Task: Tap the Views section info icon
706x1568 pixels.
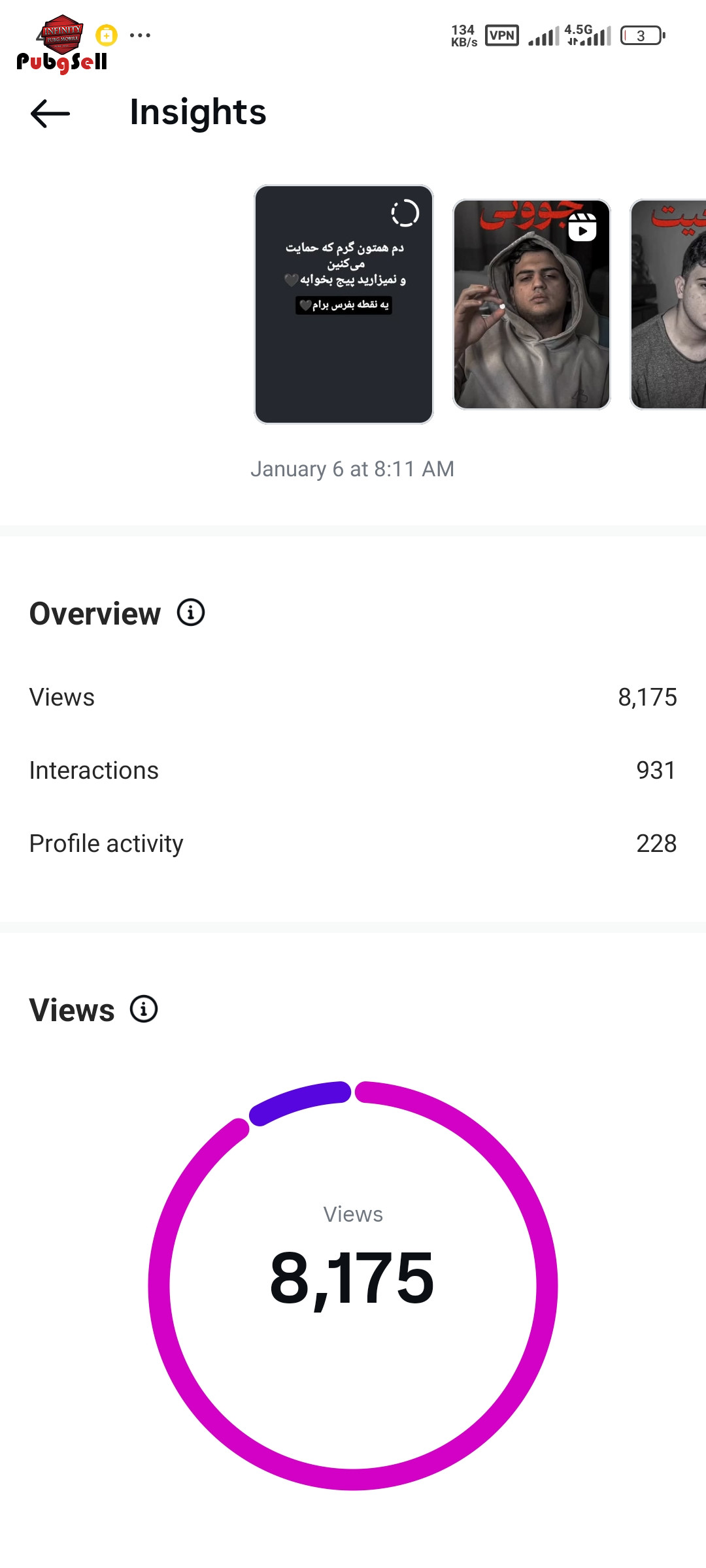Action: (x=144, y=1009)
